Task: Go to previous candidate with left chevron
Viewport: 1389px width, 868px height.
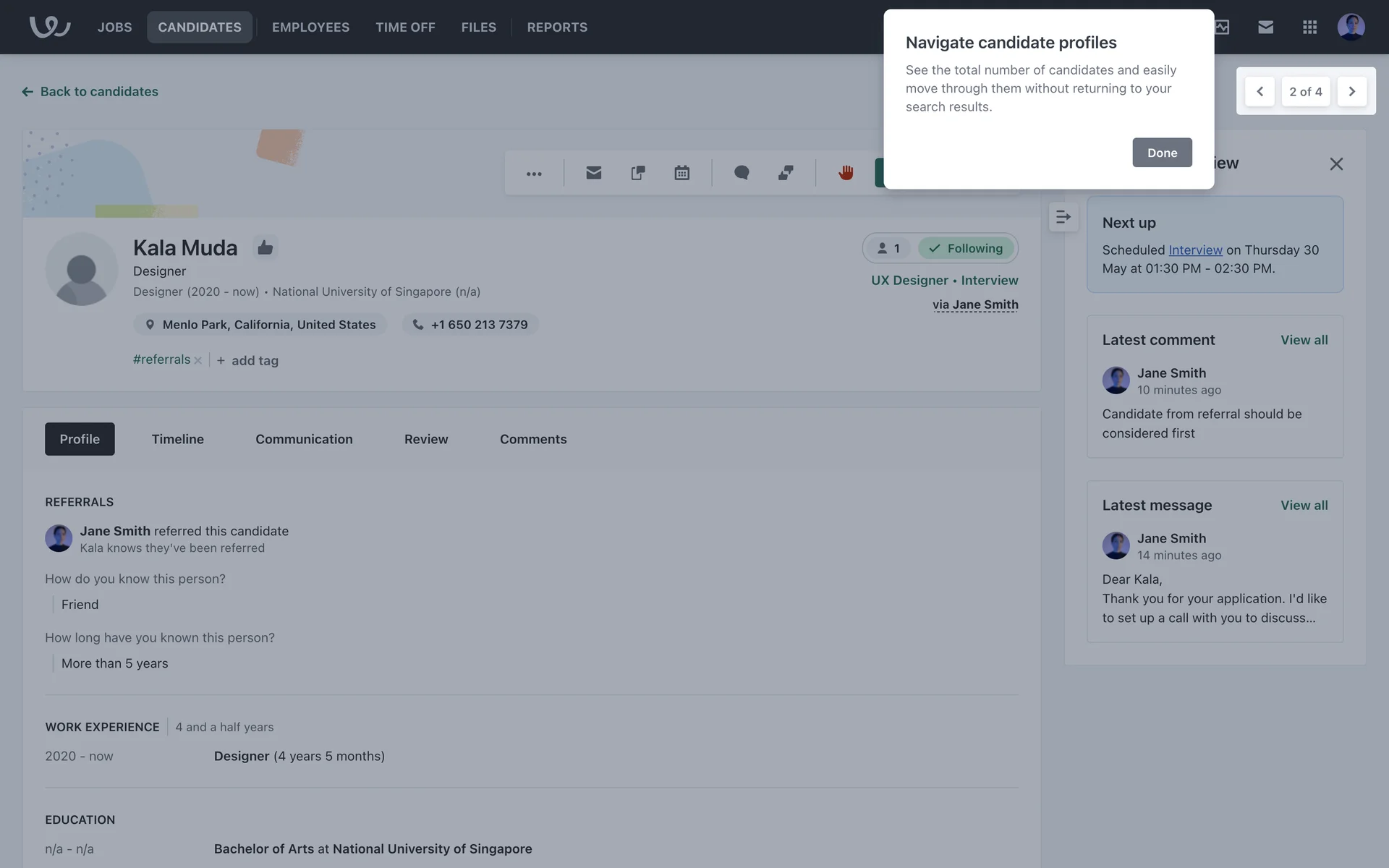Action: 1260,92
